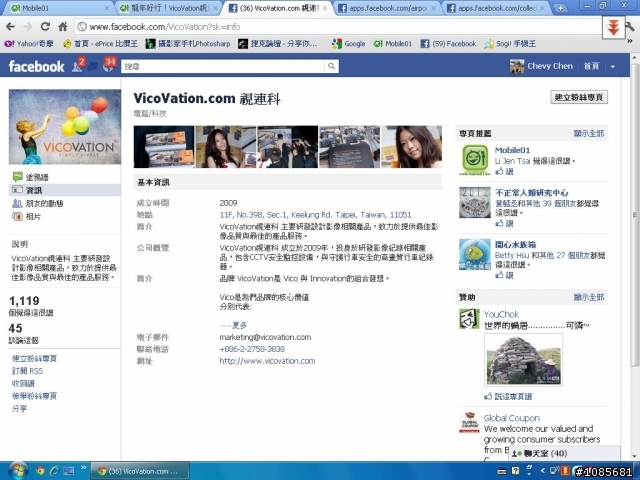Click the 訂閱 RSS link

coord(27,371)
